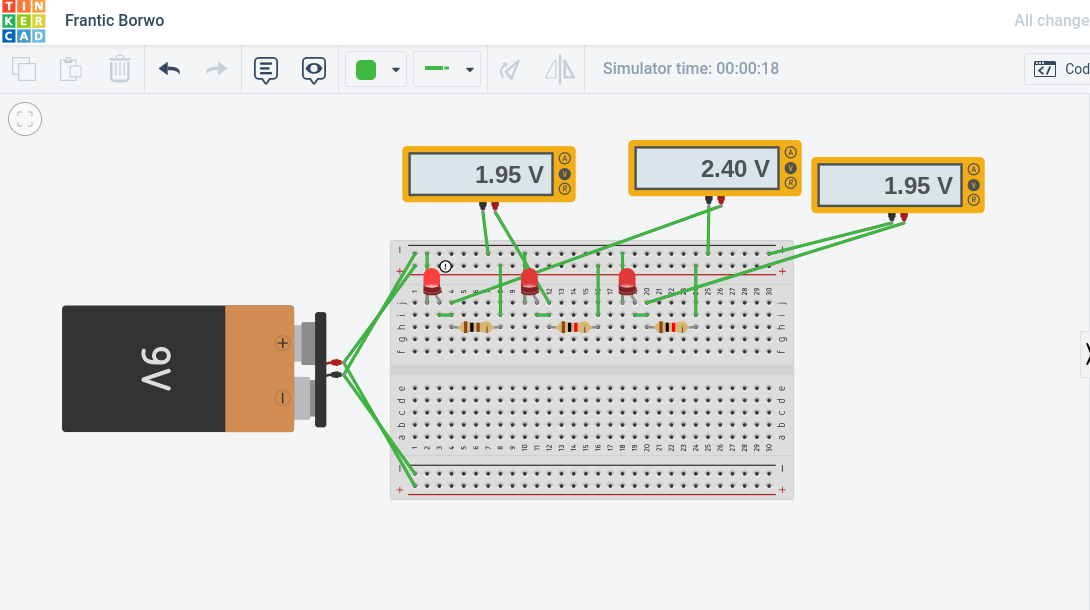Viewport: 1090px width, 610px height.
Task: Click the last multimeter's 1.95 V display
Action: pyautogui.click(x=890, y=186)
